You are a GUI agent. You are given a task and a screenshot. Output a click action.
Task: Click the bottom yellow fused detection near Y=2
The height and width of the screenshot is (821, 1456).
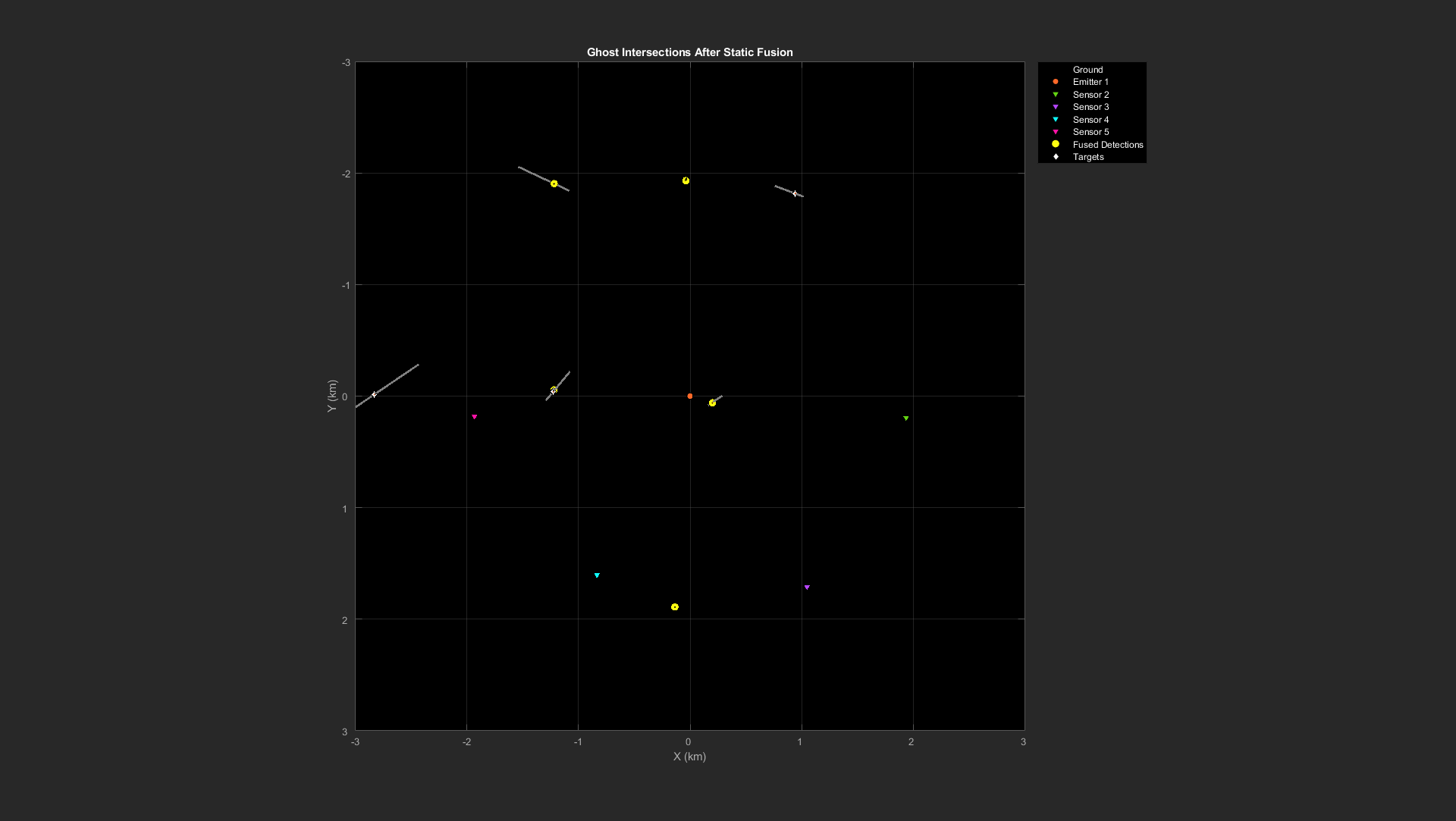[675, 607]
